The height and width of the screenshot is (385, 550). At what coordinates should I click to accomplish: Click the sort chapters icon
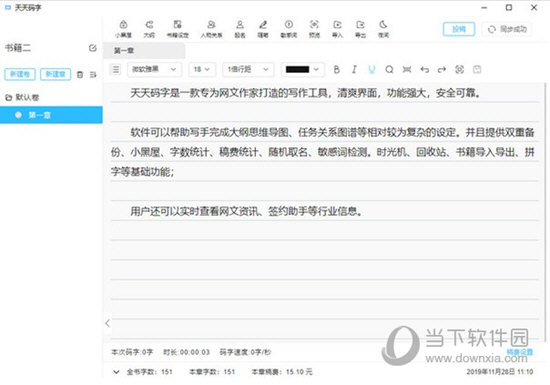[93, 75]
